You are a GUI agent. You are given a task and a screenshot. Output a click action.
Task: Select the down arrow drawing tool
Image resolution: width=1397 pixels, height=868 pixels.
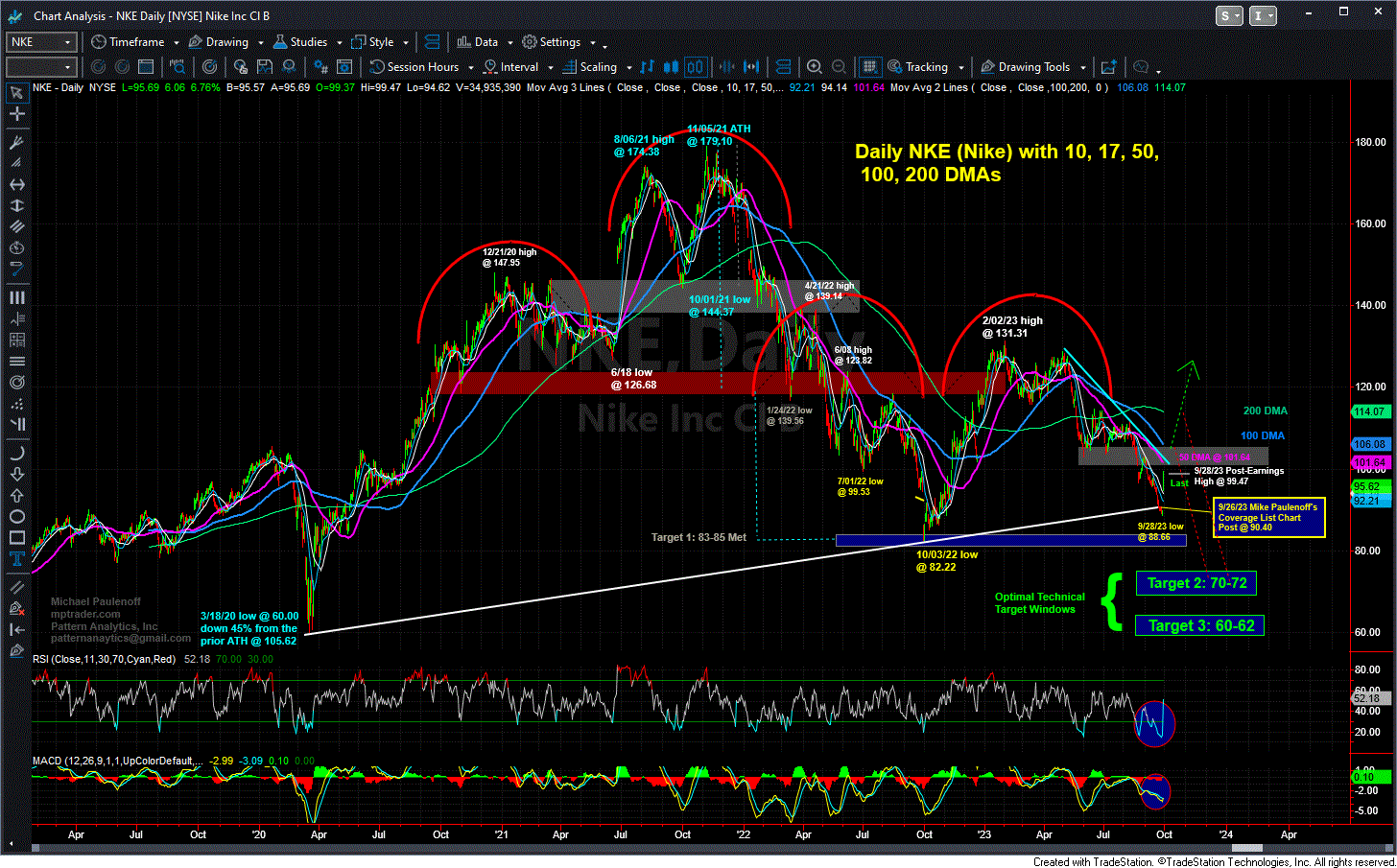16,474
